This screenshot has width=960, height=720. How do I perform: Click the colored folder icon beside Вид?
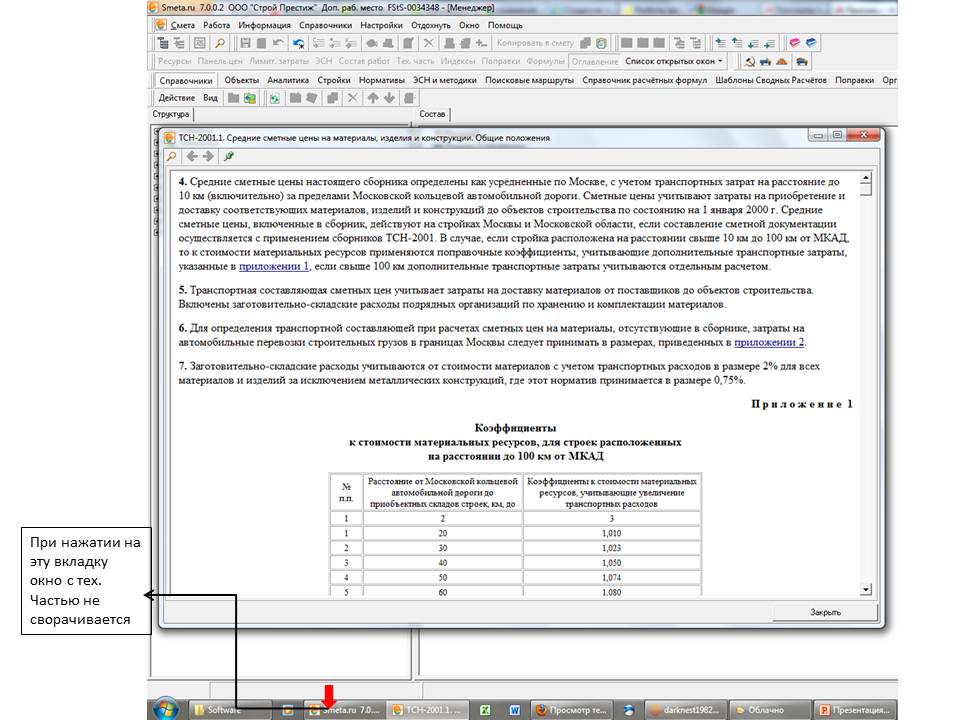pyautogui.click(x=250, y=98)
